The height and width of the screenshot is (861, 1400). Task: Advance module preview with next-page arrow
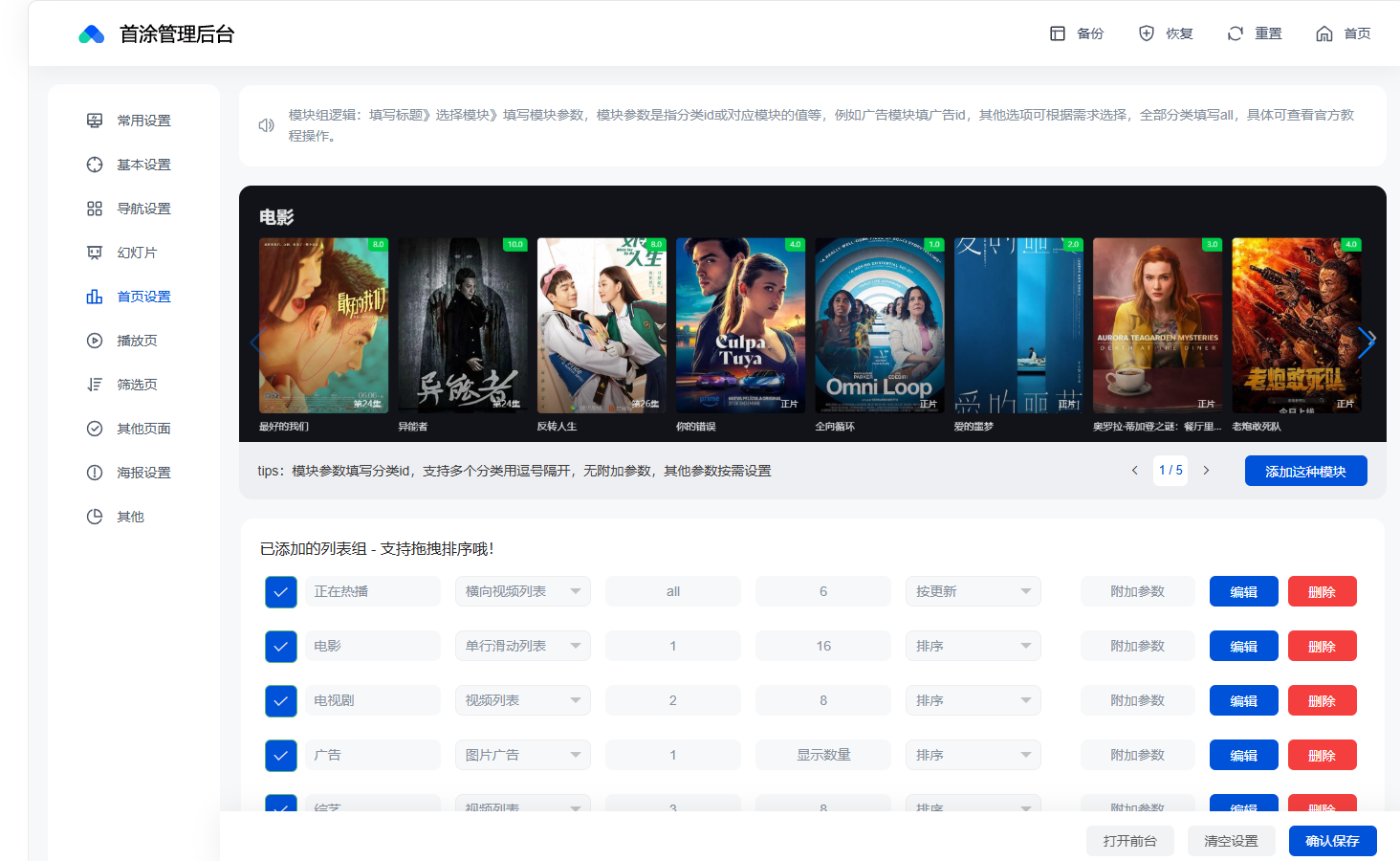coord(1206,471)
